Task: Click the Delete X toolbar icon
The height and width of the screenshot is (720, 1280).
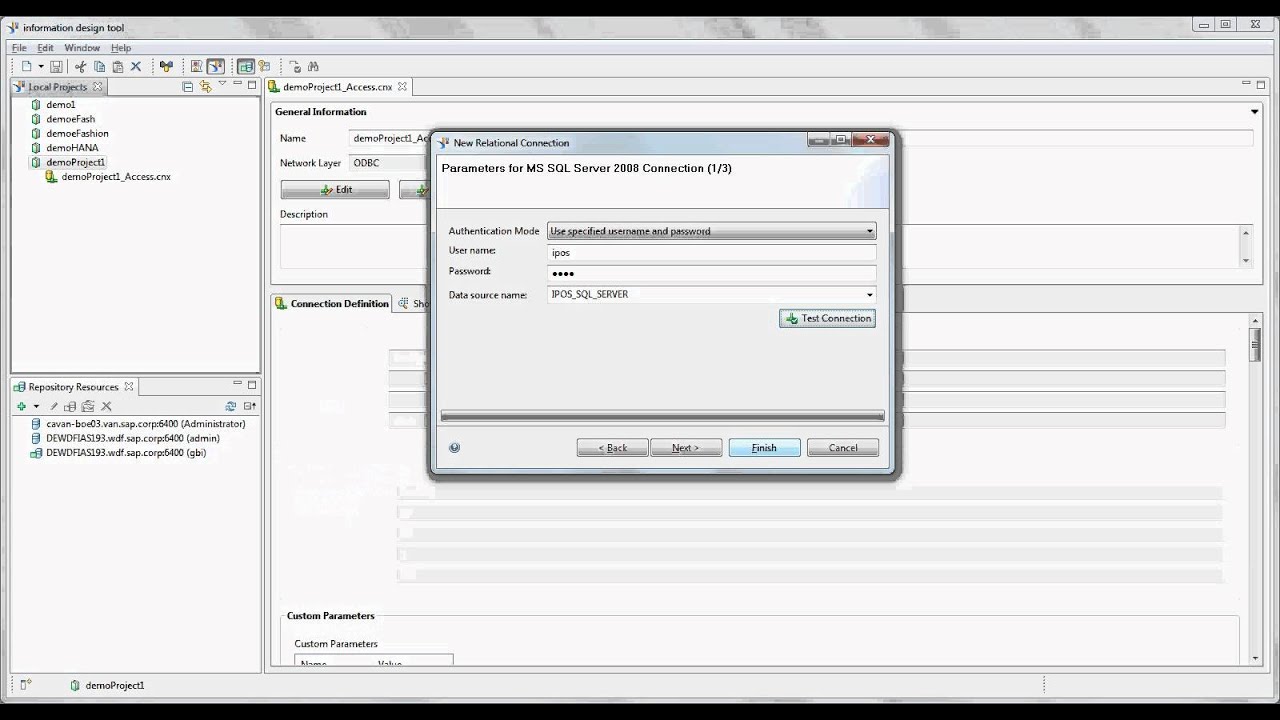Action: (x=136, y=67)
